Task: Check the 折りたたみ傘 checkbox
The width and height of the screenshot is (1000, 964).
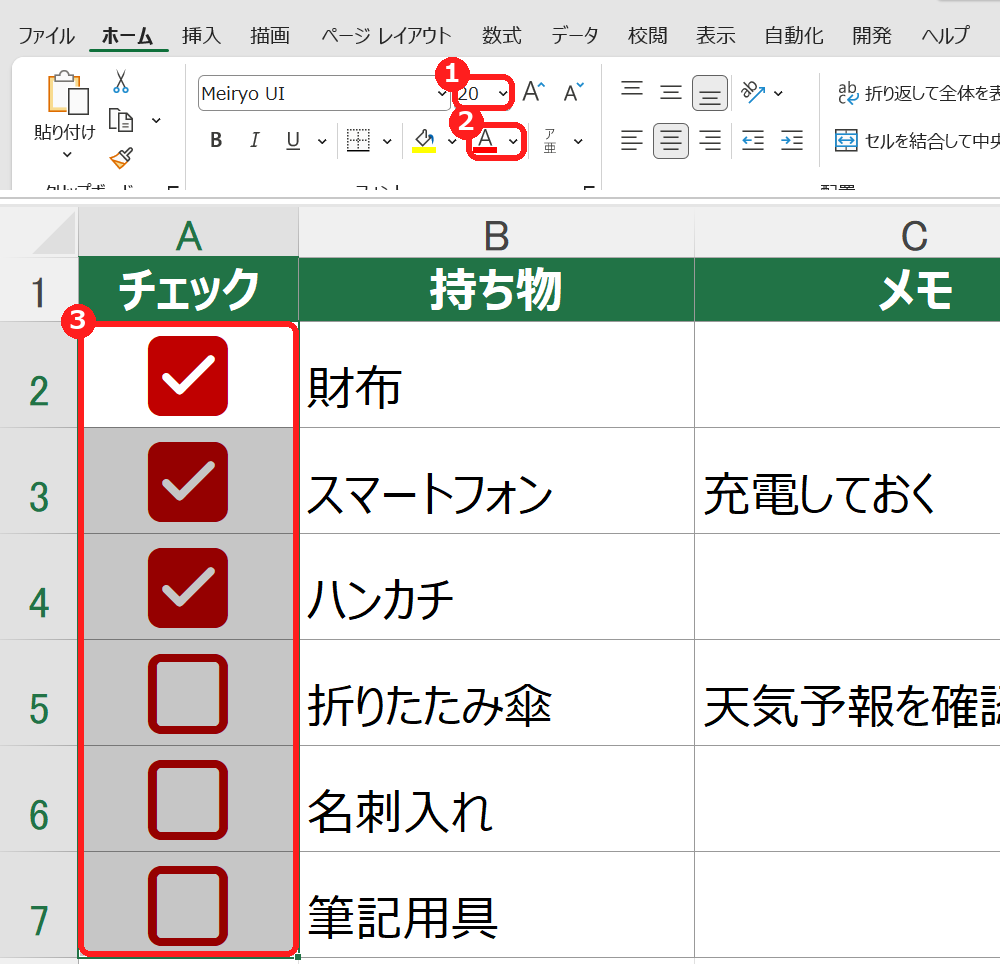Action: [188, 694]
